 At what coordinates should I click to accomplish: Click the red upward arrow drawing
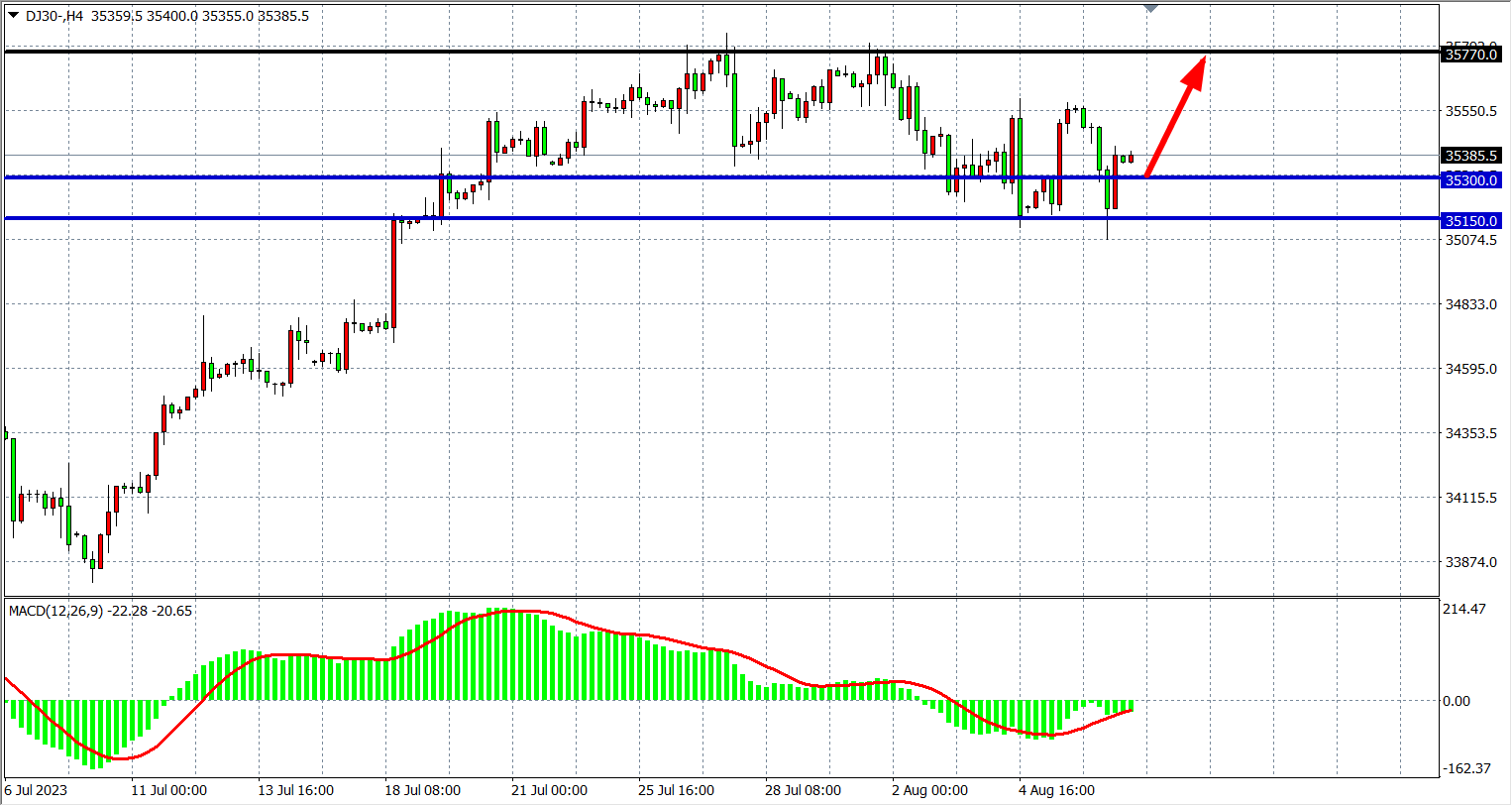[1176, 115]
